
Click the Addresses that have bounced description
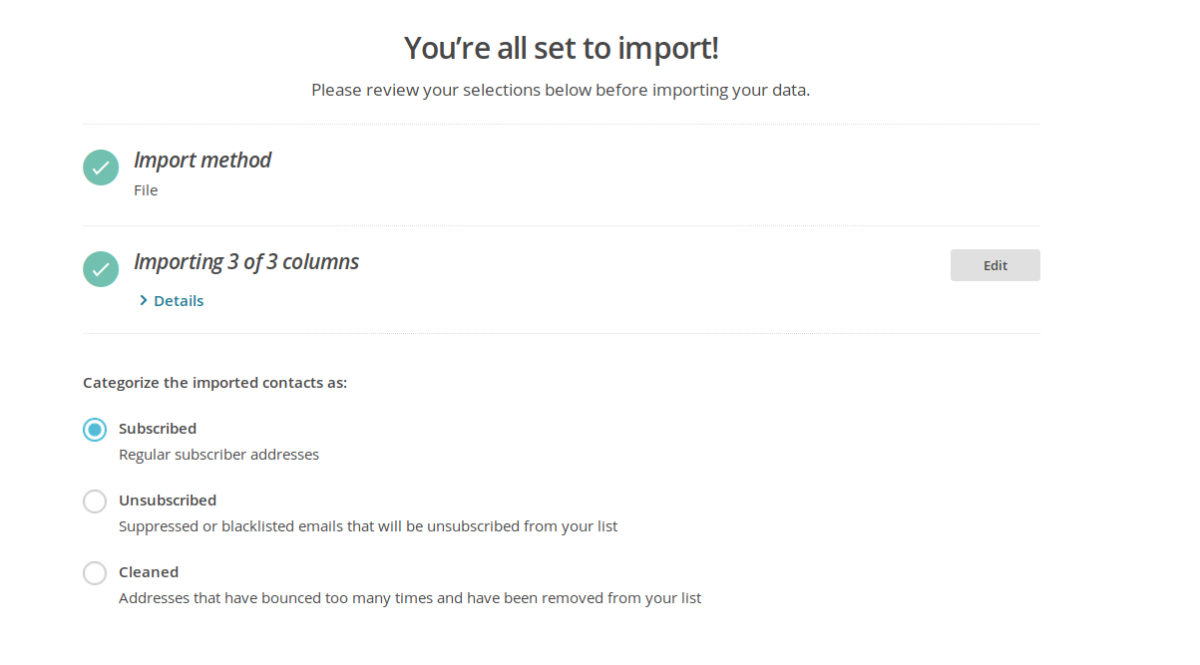410,598
